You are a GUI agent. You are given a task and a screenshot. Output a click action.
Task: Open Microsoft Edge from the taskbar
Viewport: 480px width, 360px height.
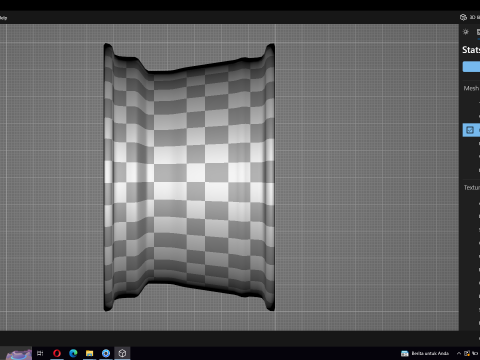73,353
